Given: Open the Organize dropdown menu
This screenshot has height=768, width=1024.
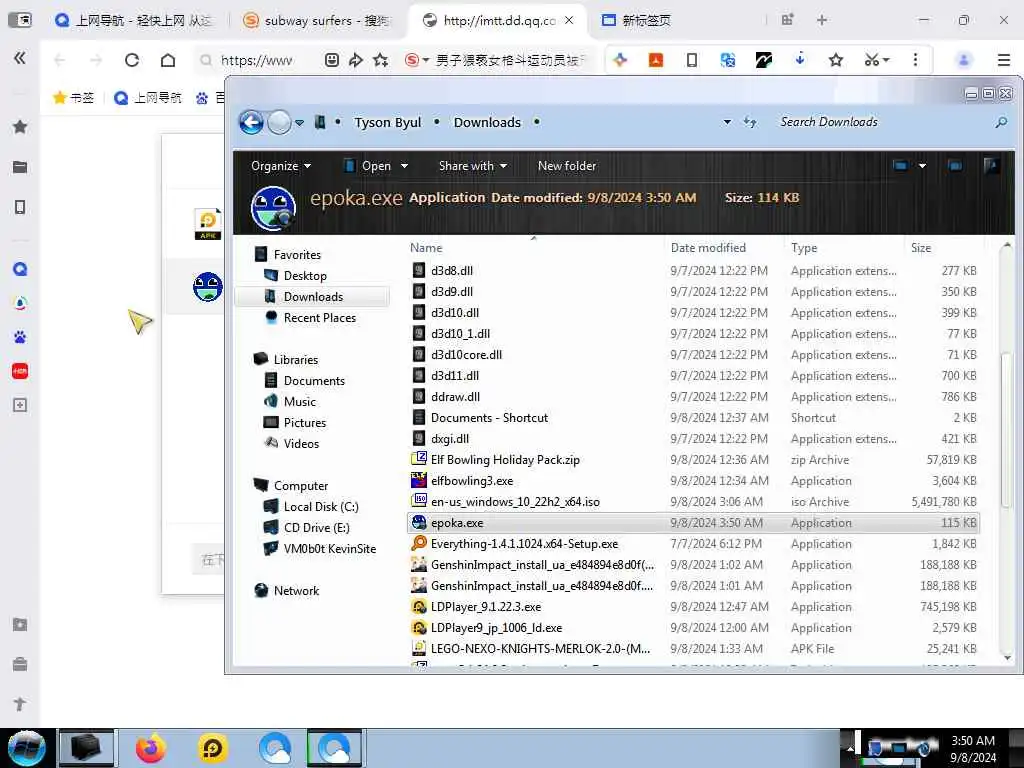Looking at the screenshot, I should point(281,166).
